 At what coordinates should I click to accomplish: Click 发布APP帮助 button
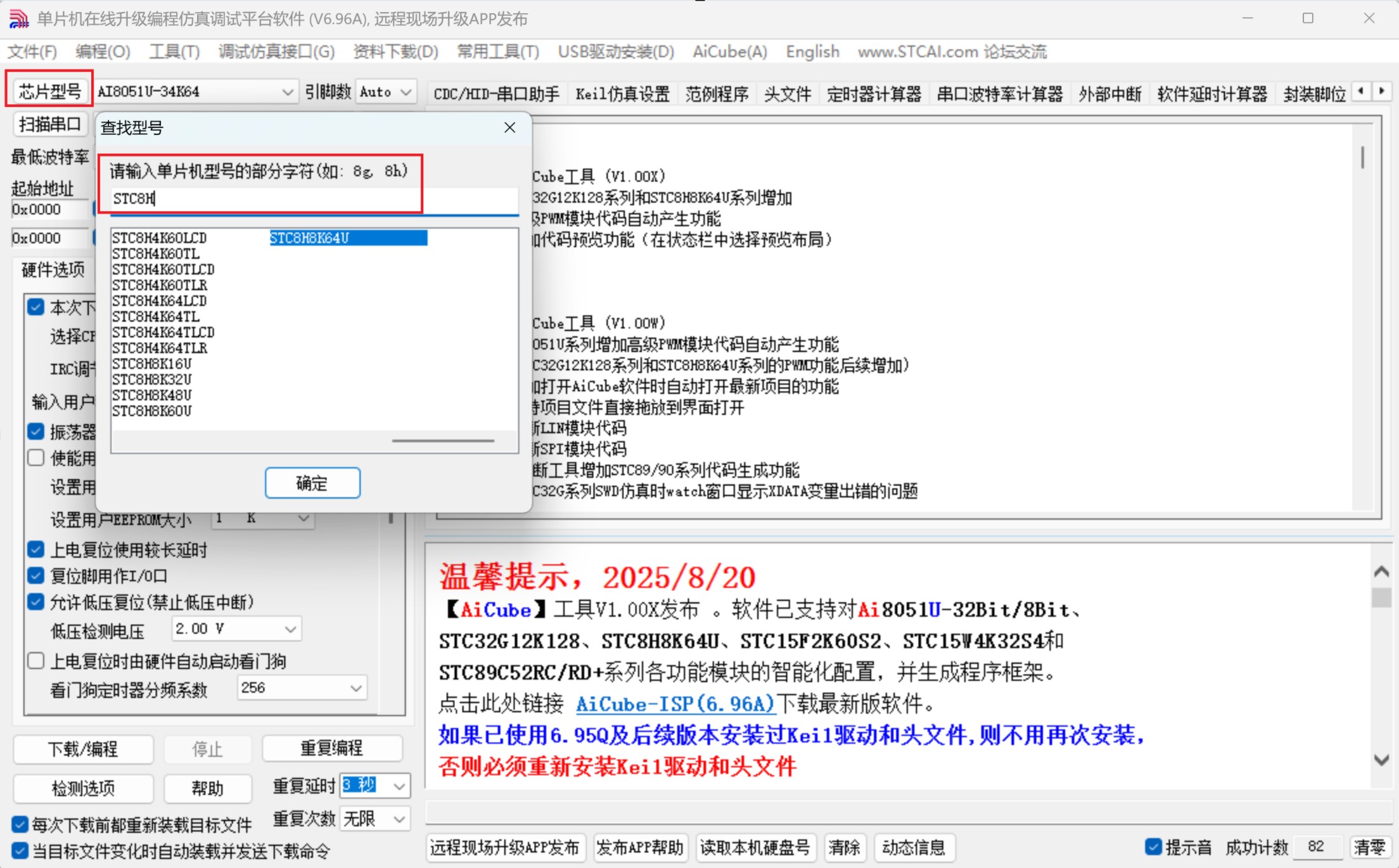click(x=639, y=847)
